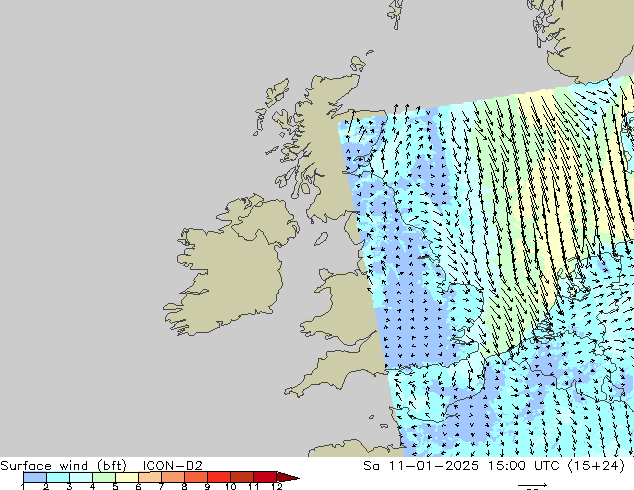The width and height of the screenshot is (634, 490).
Task: Click the legend scale number 12
Action: (x=277, y=486)
